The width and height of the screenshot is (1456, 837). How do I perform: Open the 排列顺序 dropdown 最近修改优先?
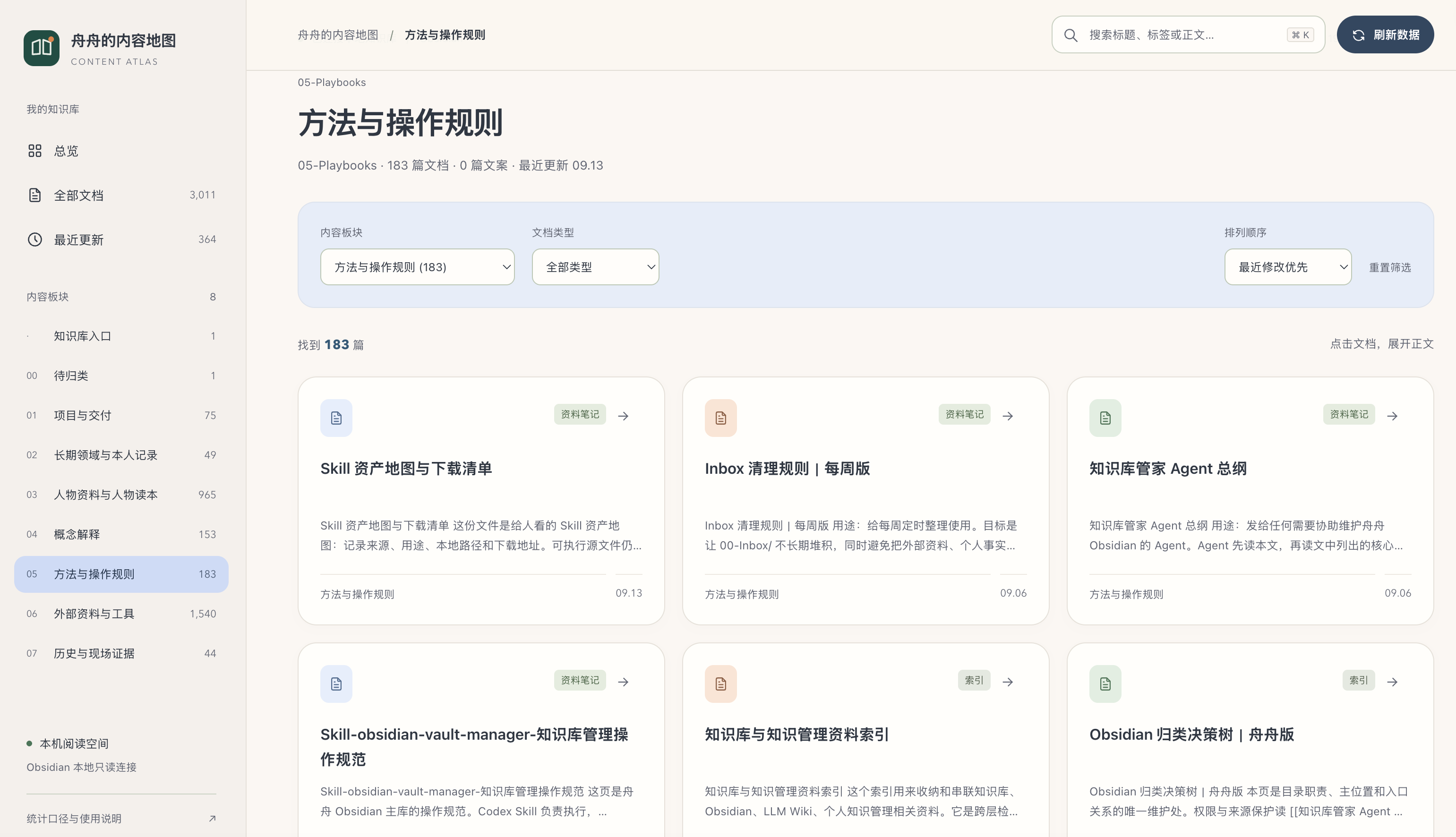tap(1287, 267)
